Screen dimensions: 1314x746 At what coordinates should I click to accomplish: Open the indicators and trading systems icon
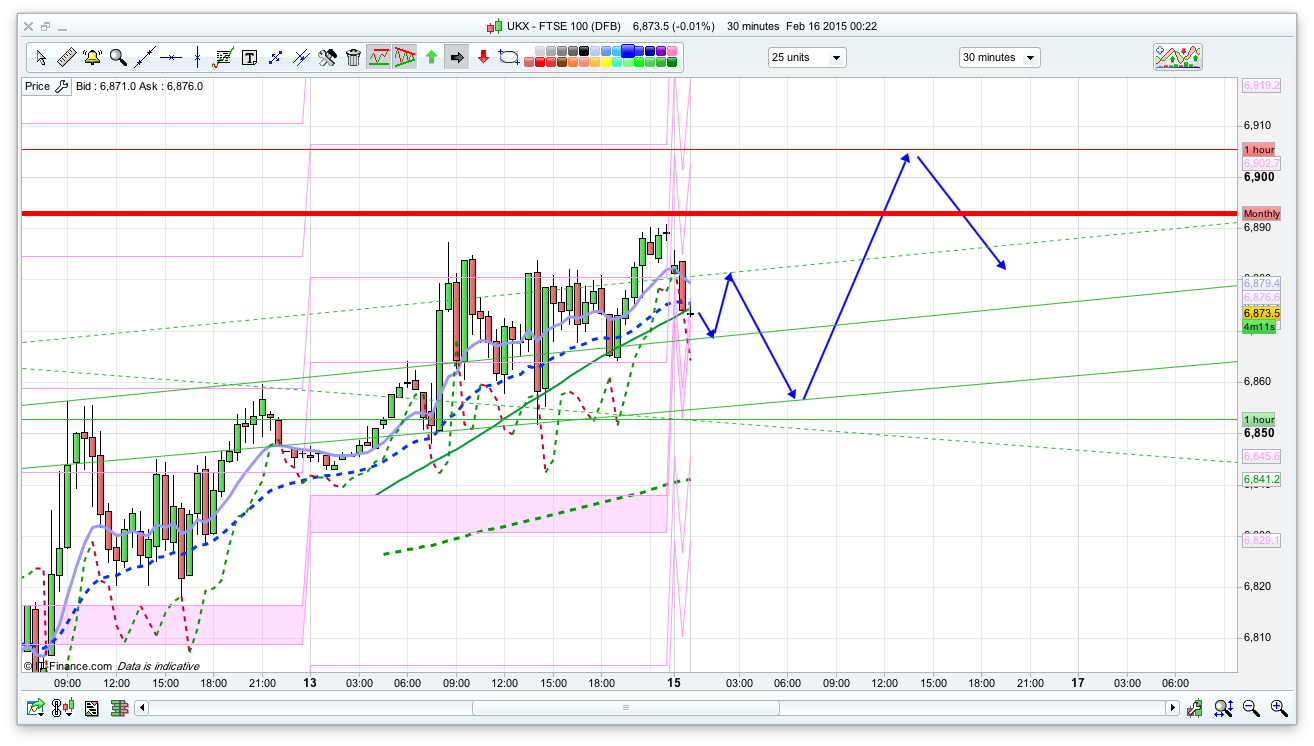tap(1177, 57)
